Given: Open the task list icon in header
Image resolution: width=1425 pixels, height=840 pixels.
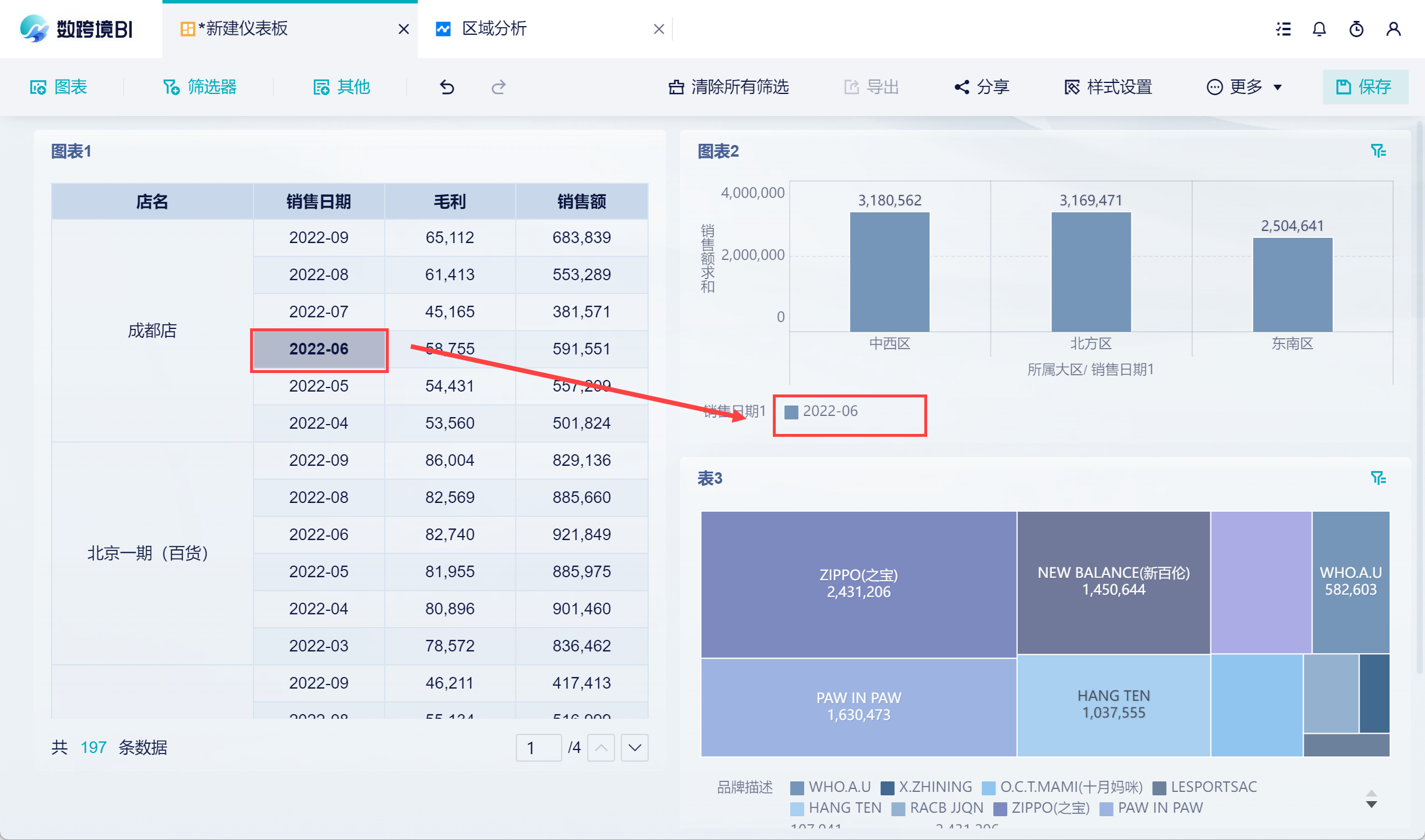Looking at the screenshot, I should point(1283,29).
